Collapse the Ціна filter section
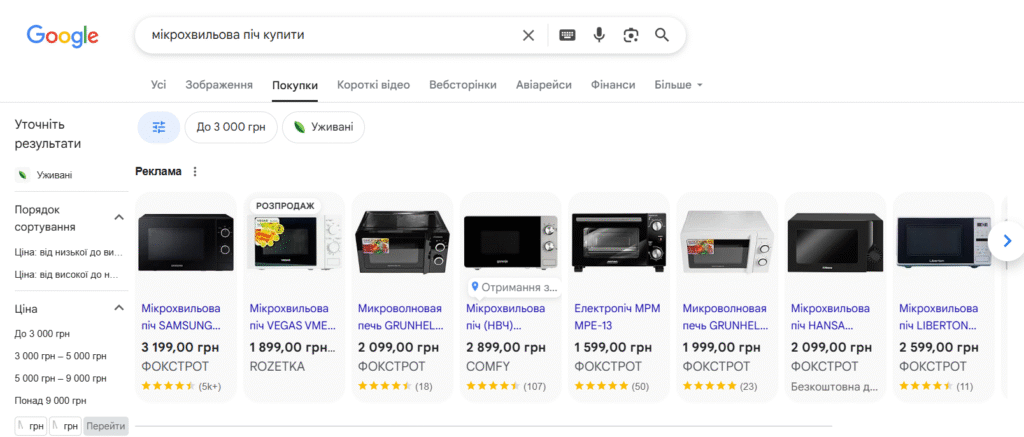 (x=118, y=309)
